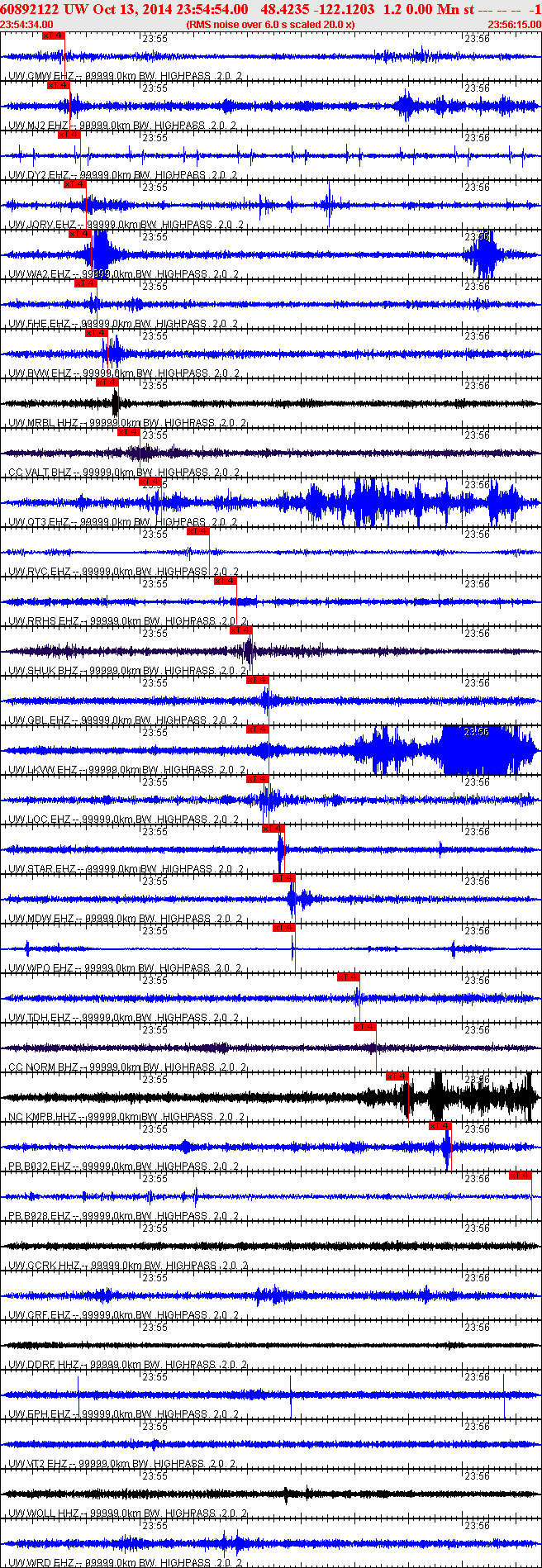Click the red pick flag on the CMW trace

point(53,36)
